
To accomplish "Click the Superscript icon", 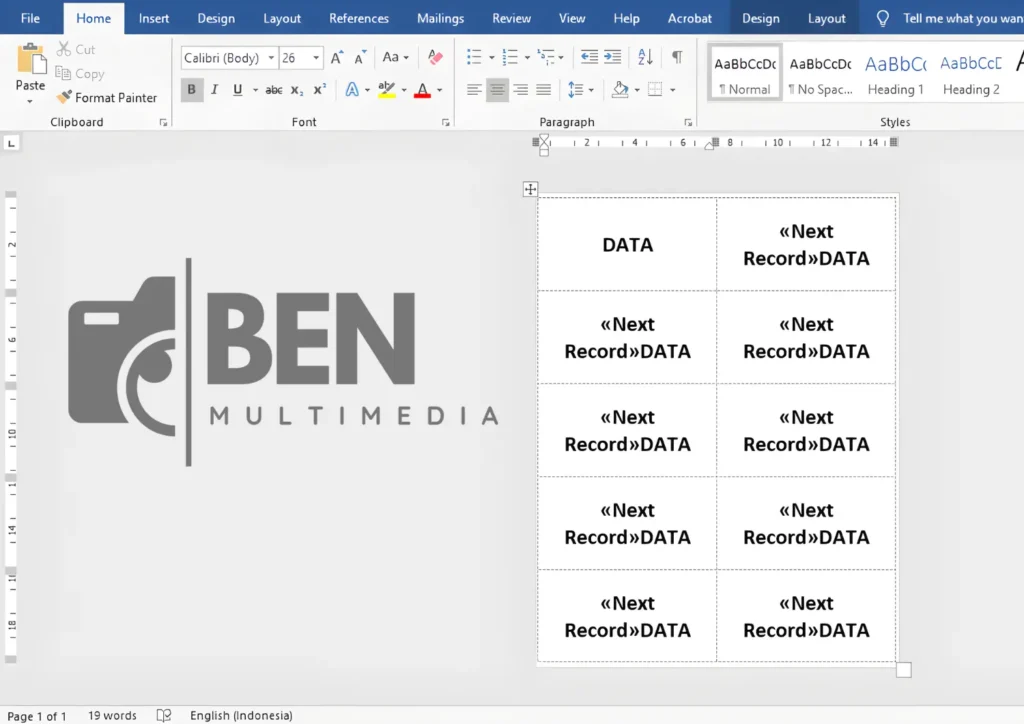I will point(319,90).
